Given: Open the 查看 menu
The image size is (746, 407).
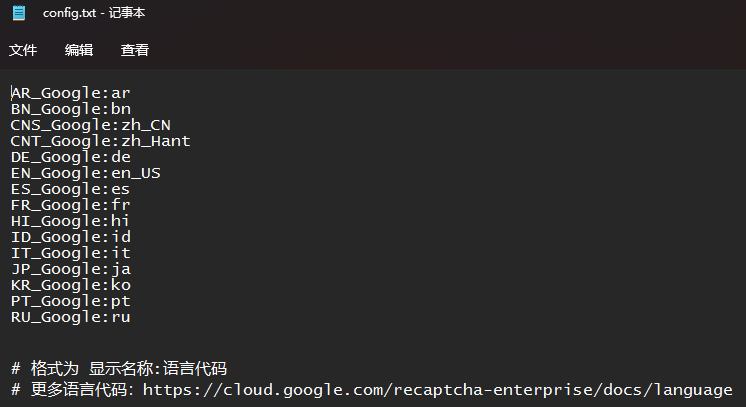Looking at the screenshot, I should pos(135,50).
